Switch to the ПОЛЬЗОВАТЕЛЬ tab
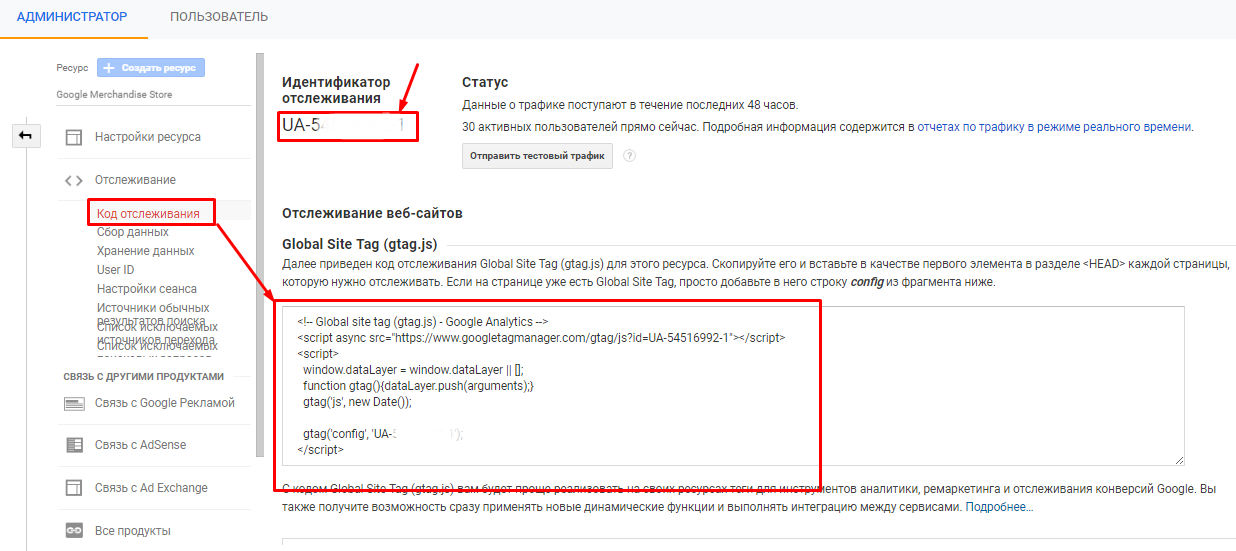Image resolution: width=1236 pixels, height=551 pixels. [x=219, y=17]
